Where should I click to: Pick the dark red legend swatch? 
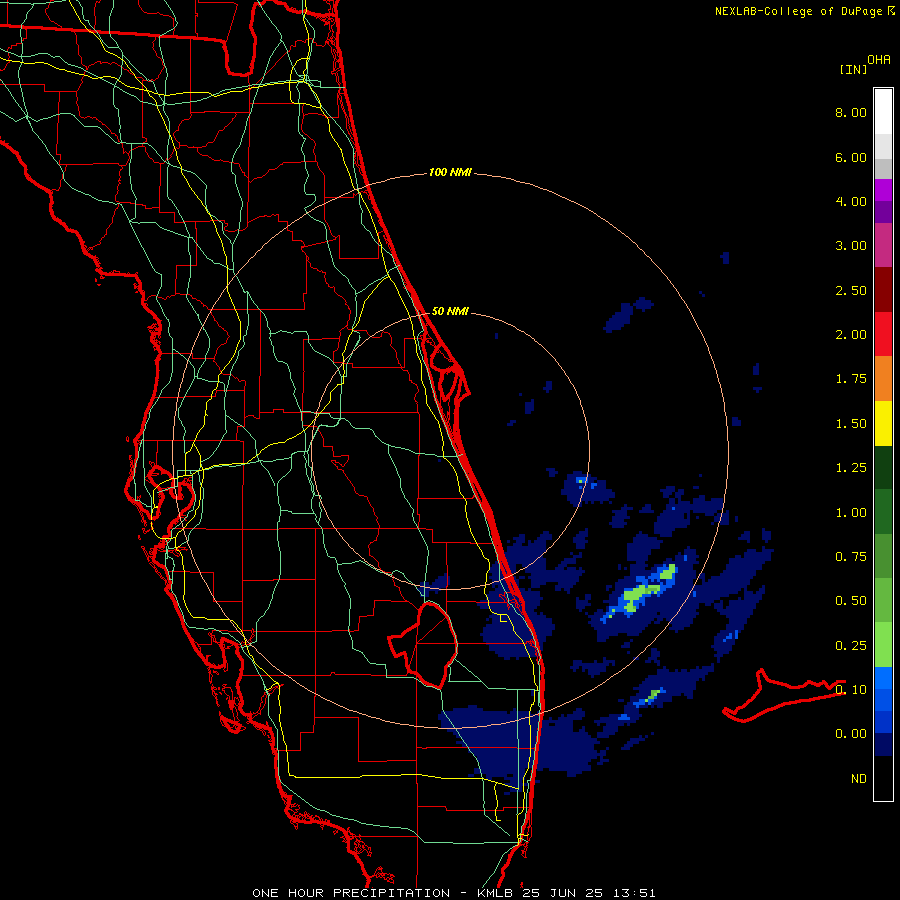point(883,290)
